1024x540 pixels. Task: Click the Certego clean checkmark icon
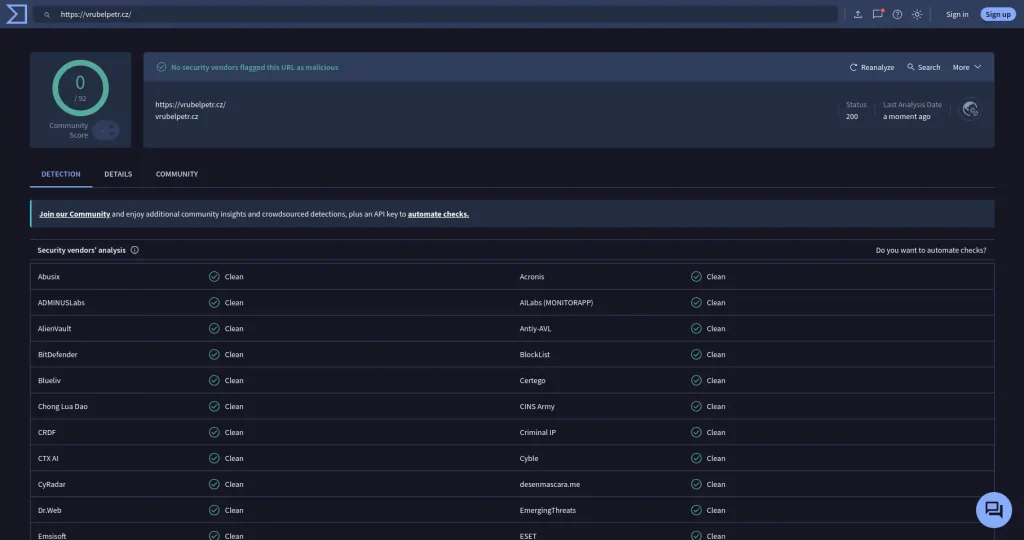[696, 380]
